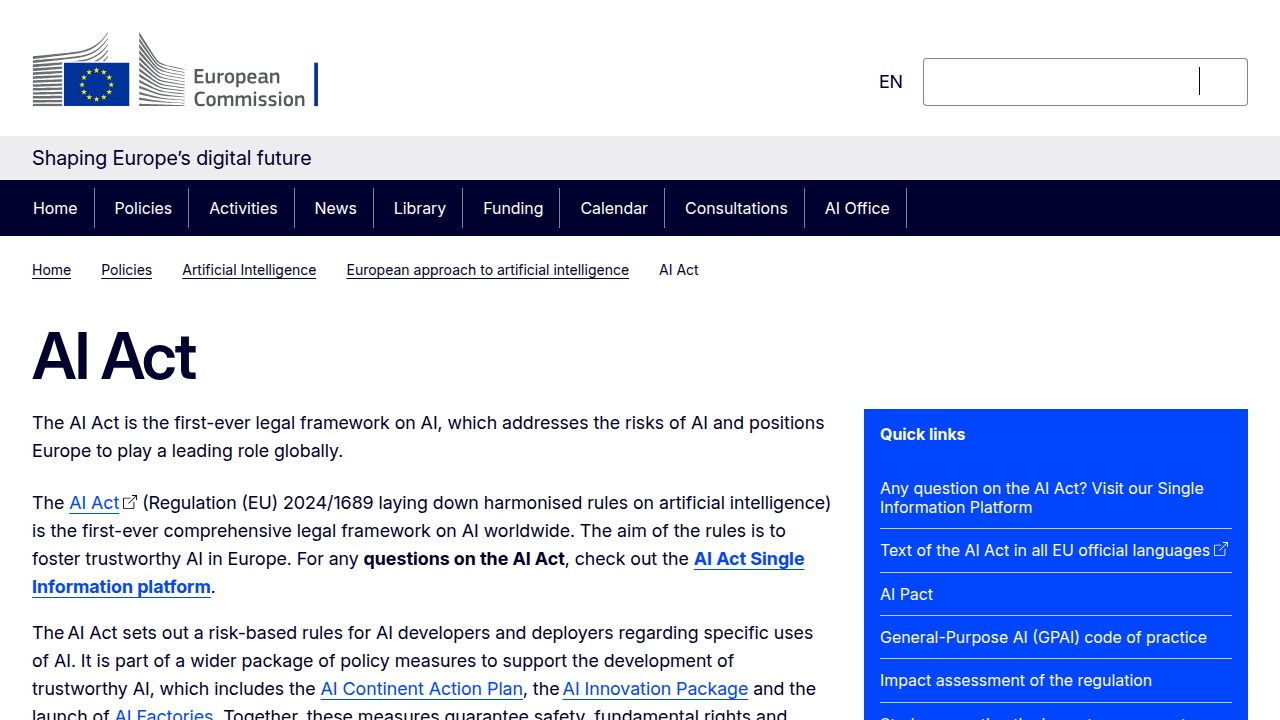Open European approach to artificial intelligence breadcrumb
The height and width of the screenshot is (720, 1280).
pyautogui.click(x=488, y=270)
